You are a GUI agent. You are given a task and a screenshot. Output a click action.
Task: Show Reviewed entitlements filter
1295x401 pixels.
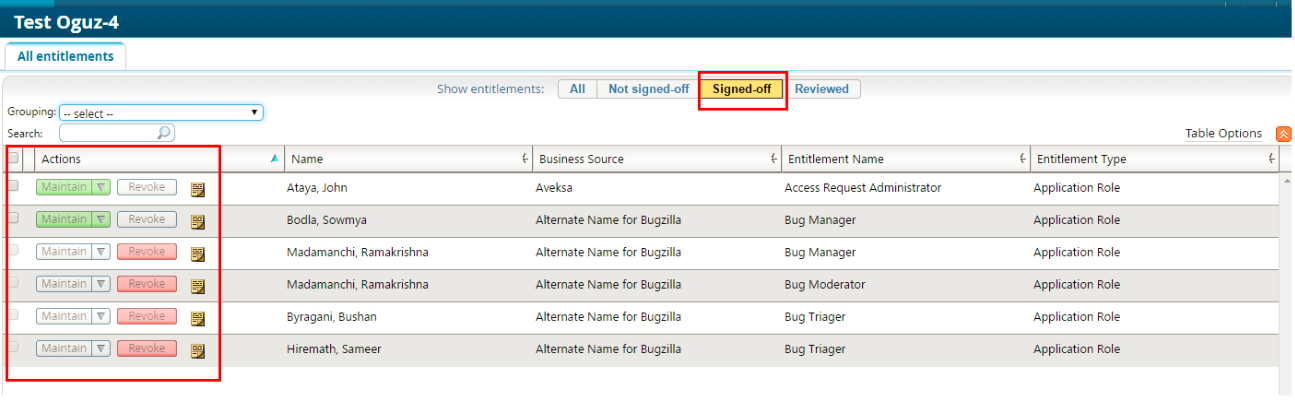tap(821, 89)
